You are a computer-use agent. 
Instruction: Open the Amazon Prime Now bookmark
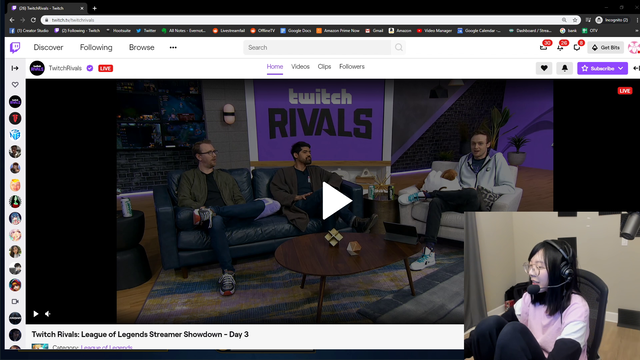tap(338, 31)
